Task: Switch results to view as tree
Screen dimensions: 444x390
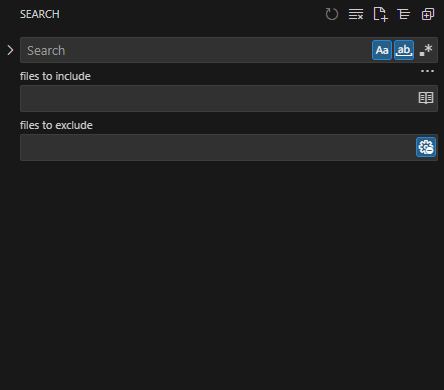Action: [x=404, y=14]
